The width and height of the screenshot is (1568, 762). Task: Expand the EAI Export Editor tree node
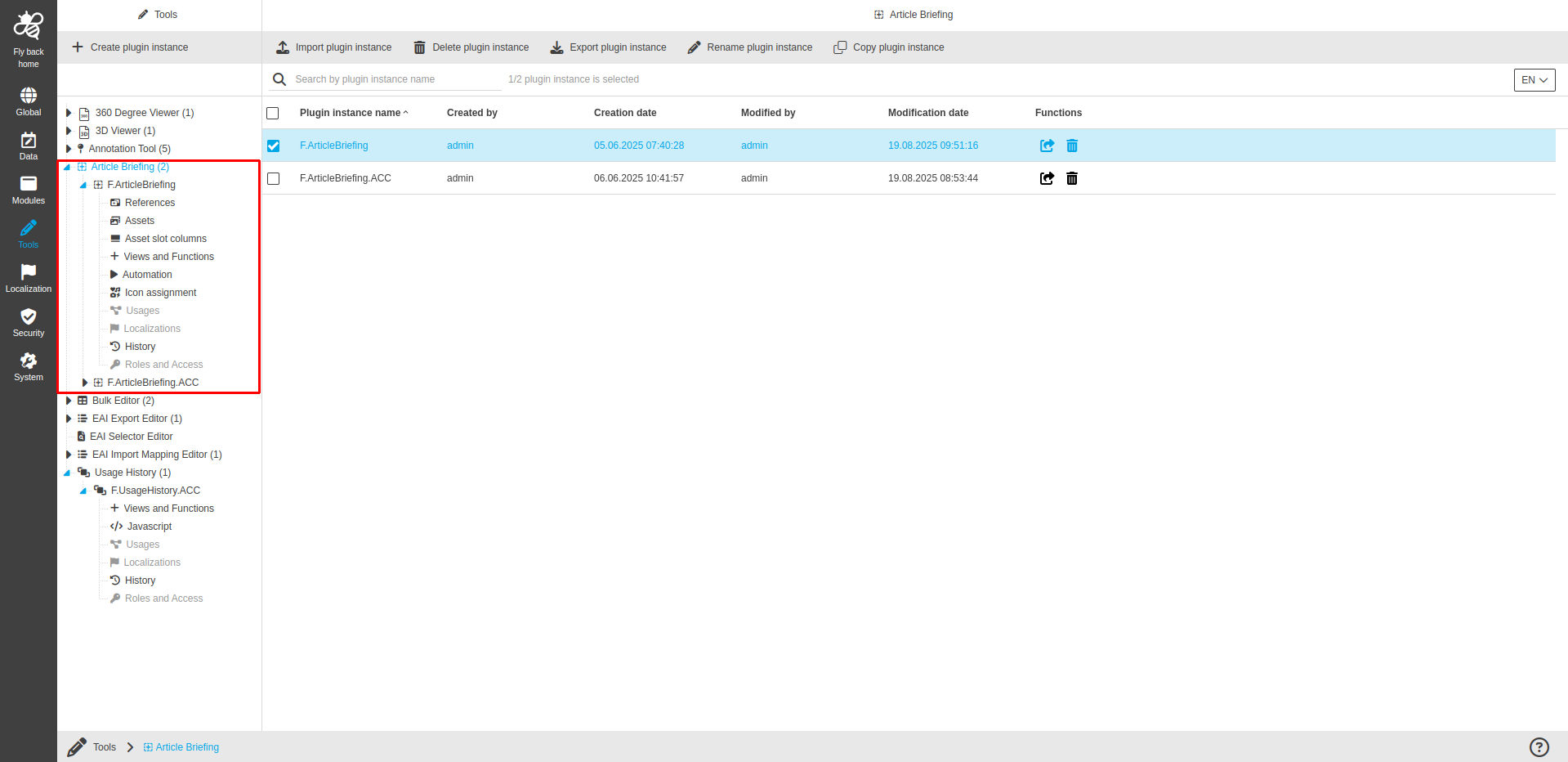pyautogui.click(x=69, y=419)
